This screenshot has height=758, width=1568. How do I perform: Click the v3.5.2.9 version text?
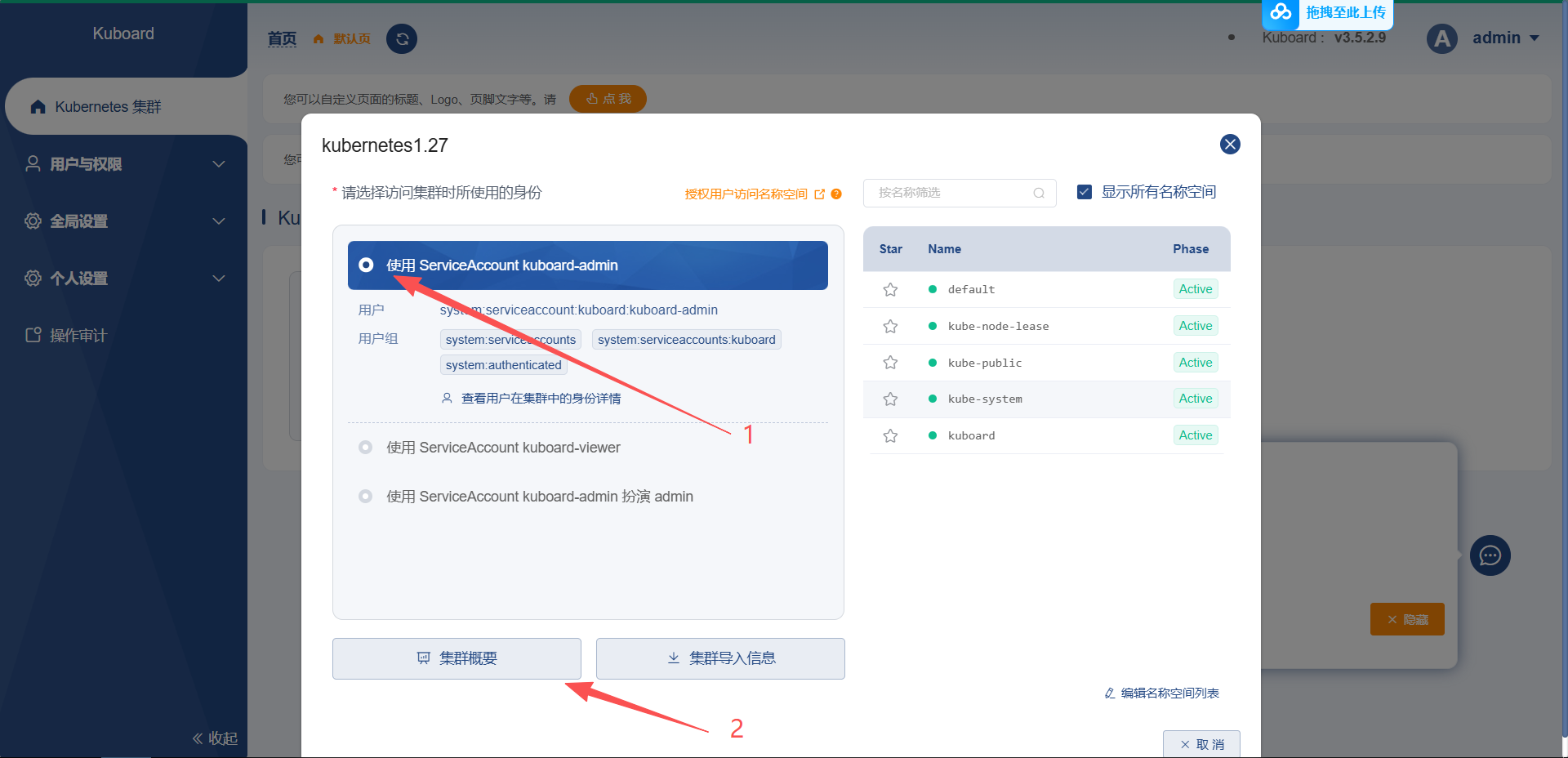coord(1360,38)
